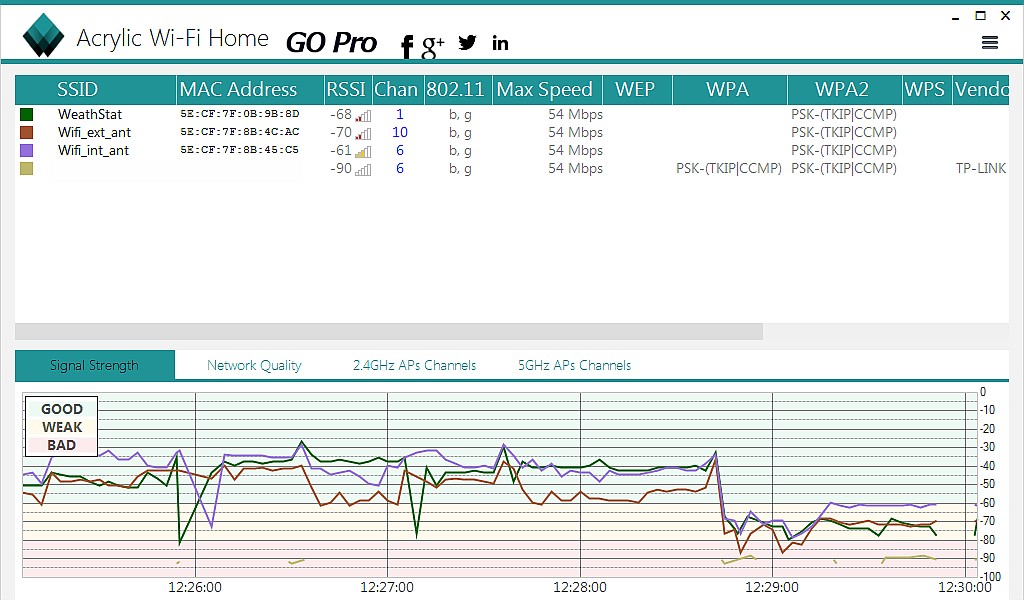Viewport: 1024px width, 600px height.
Task: Open the 5GHz APs Channels tab
Action: point(575,365)
